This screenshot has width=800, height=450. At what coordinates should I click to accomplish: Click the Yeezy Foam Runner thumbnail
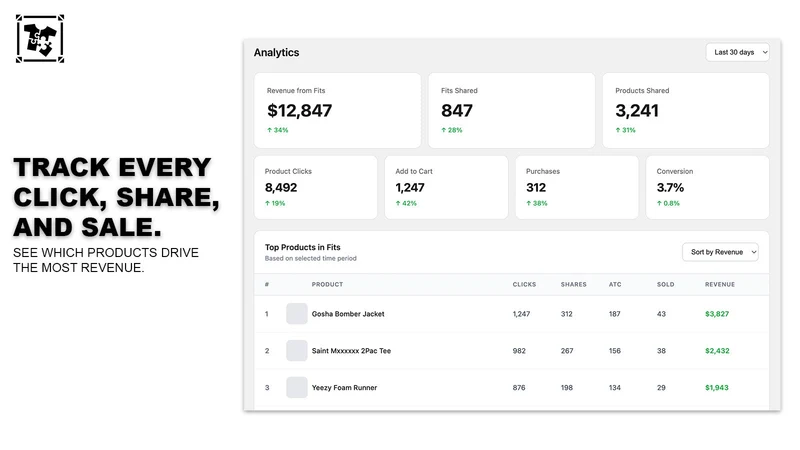(296, 387)
